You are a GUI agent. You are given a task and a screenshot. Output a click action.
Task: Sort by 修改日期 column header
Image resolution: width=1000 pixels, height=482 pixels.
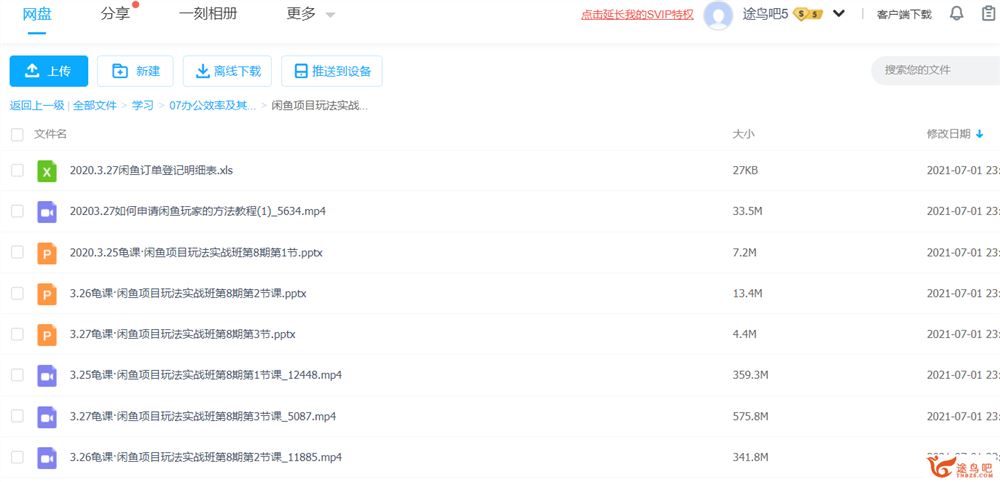point(948,134)
